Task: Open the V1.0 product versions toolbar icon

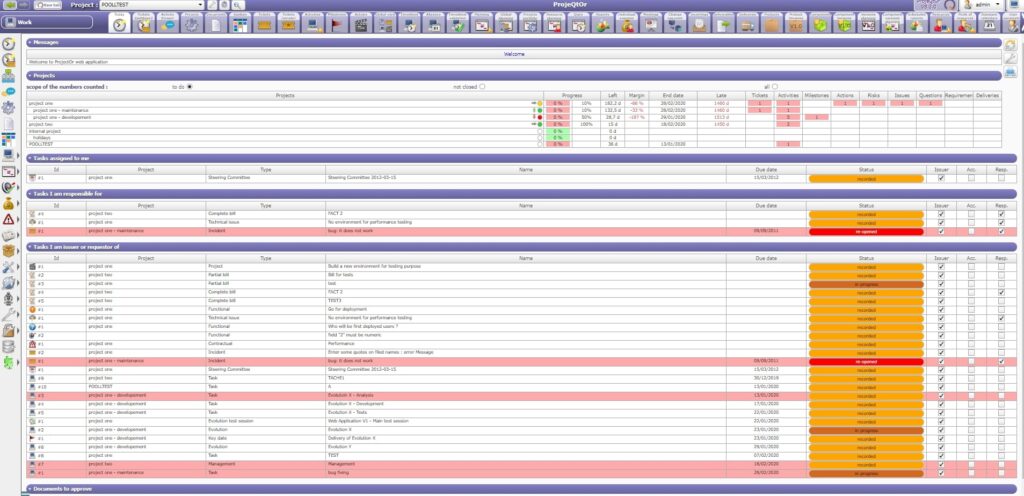Action: click(795, 24)
